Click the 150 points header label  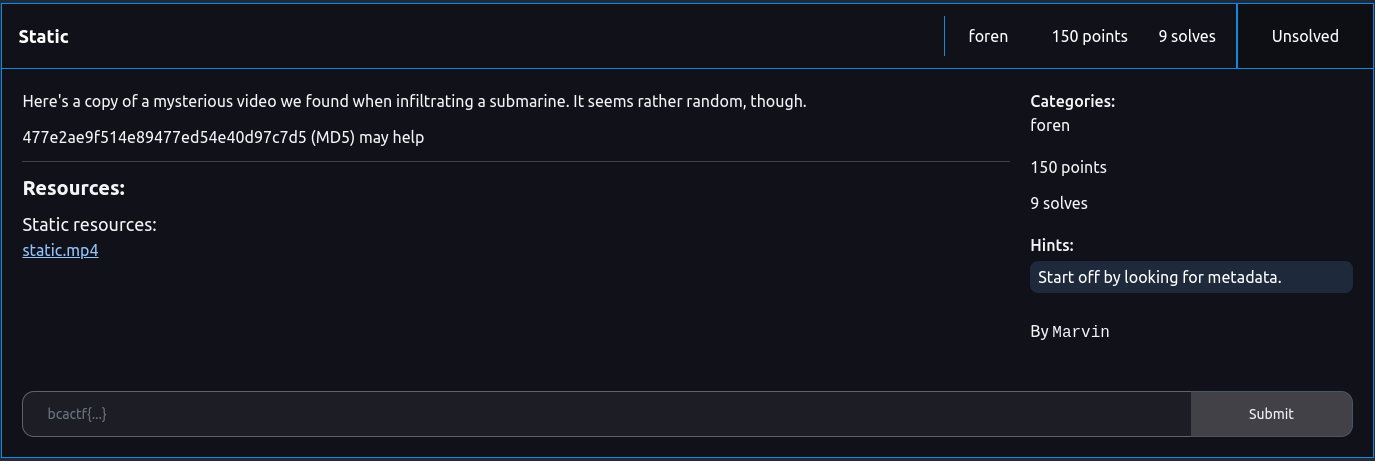1089,36
